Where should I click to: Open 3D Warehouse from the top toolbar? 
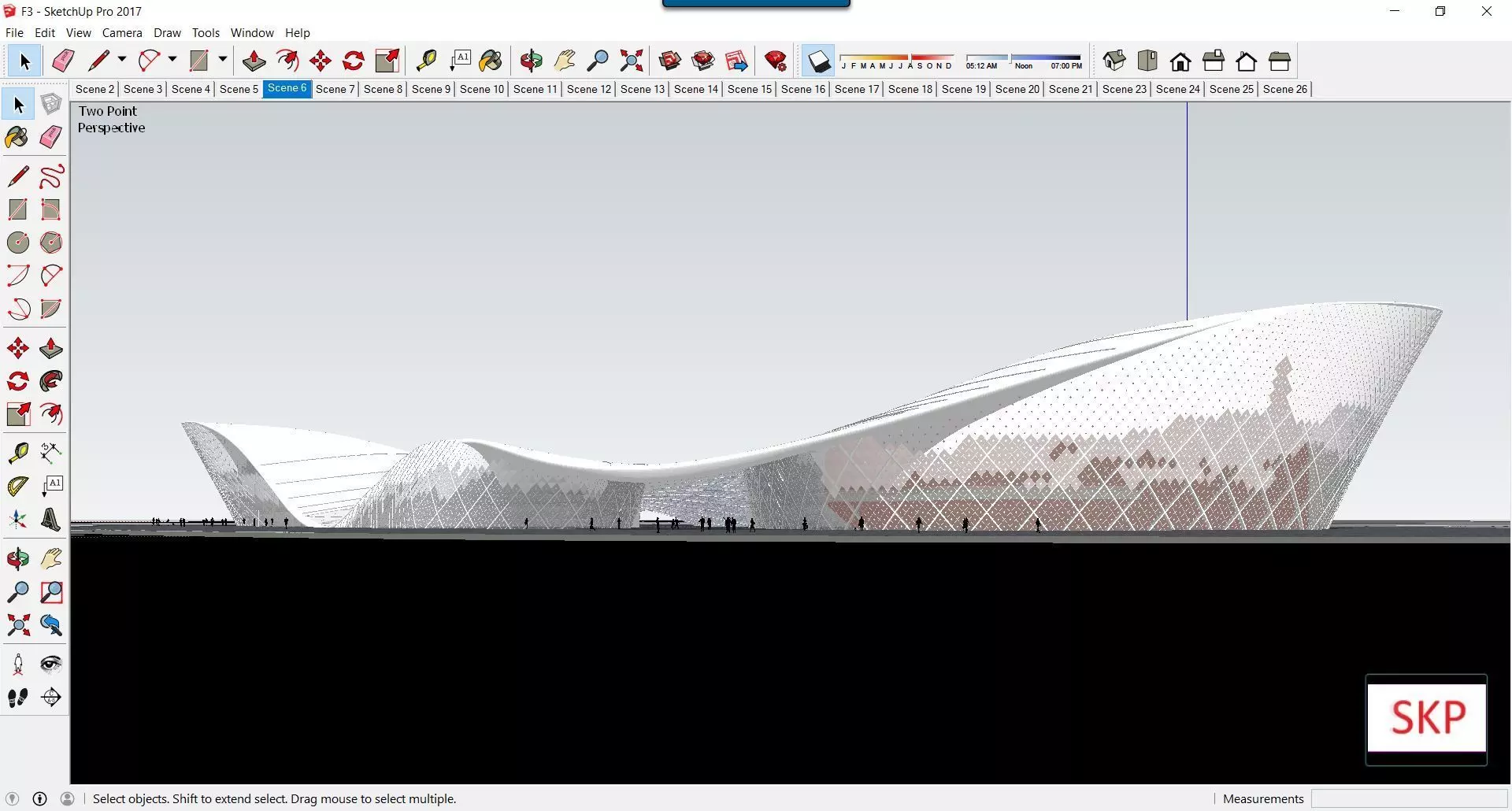[670, 61]
